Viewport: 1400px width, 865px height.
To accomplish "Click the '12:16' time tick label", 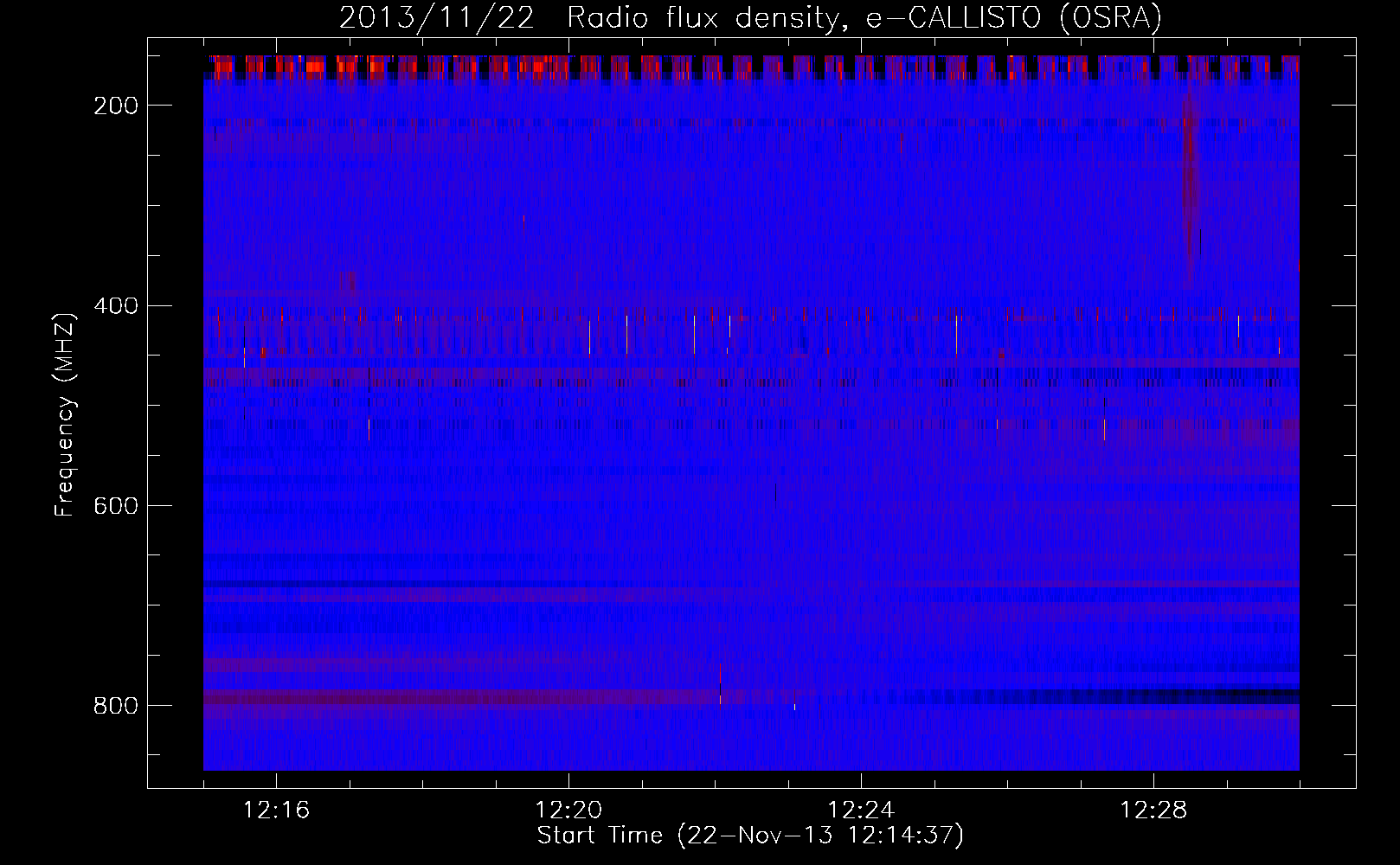I will 277,811.
